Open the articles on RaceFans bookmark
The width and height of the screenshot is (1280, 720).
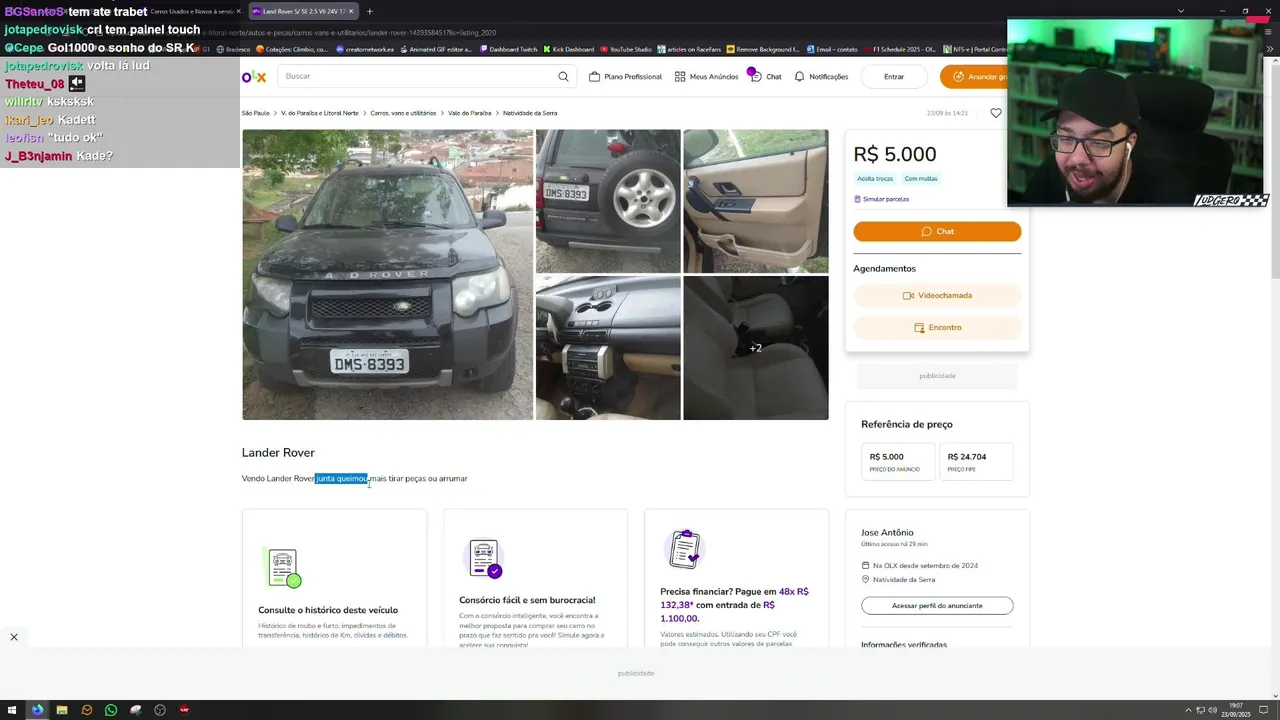click(x=690, y=49)
